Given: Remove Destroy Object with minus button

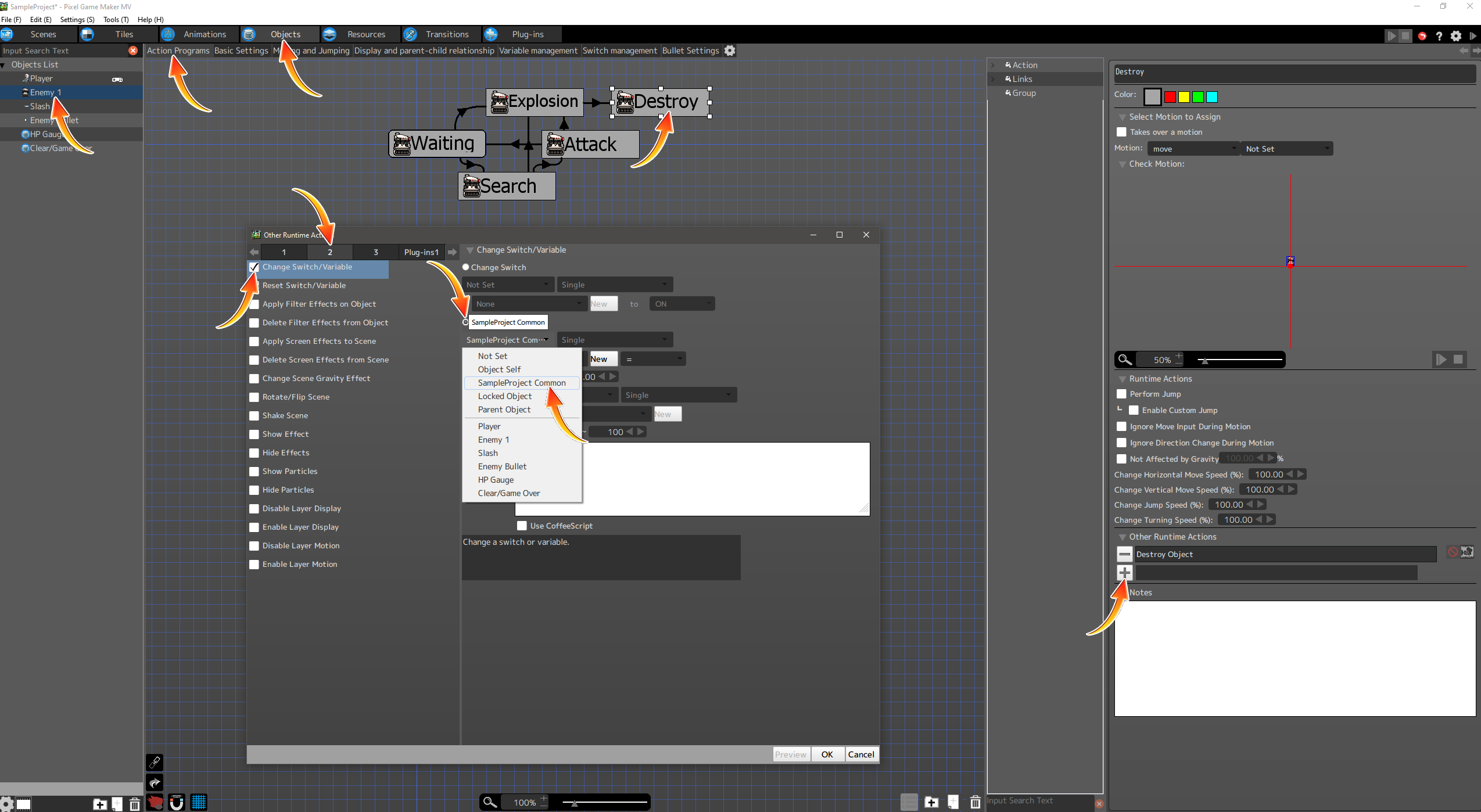Looking at the screenshot, I should [1124, 554].
